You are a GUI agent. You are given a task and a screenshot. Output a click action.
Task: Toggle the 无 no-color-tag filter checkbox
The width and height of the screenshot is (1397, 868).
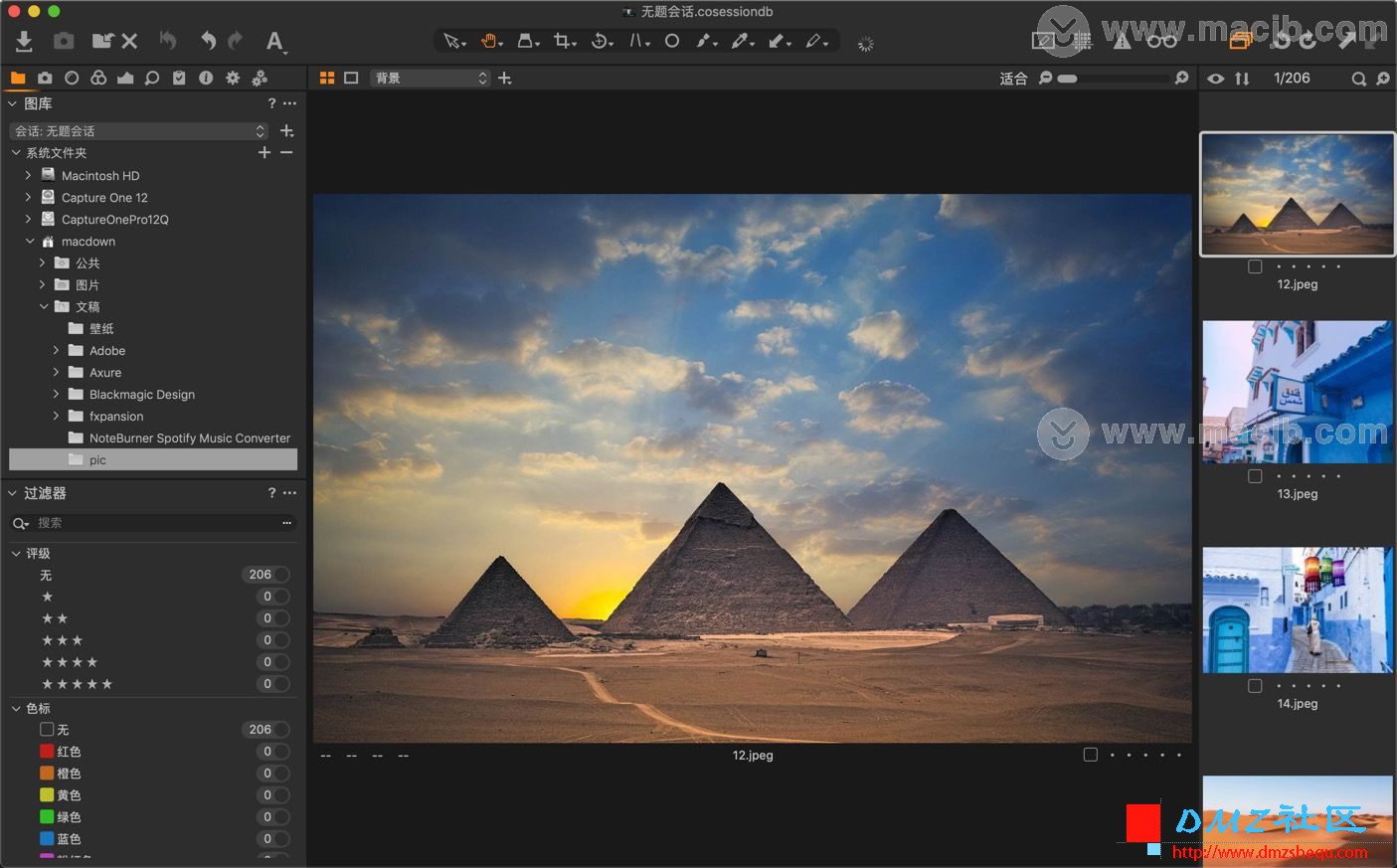pos(47,730)
